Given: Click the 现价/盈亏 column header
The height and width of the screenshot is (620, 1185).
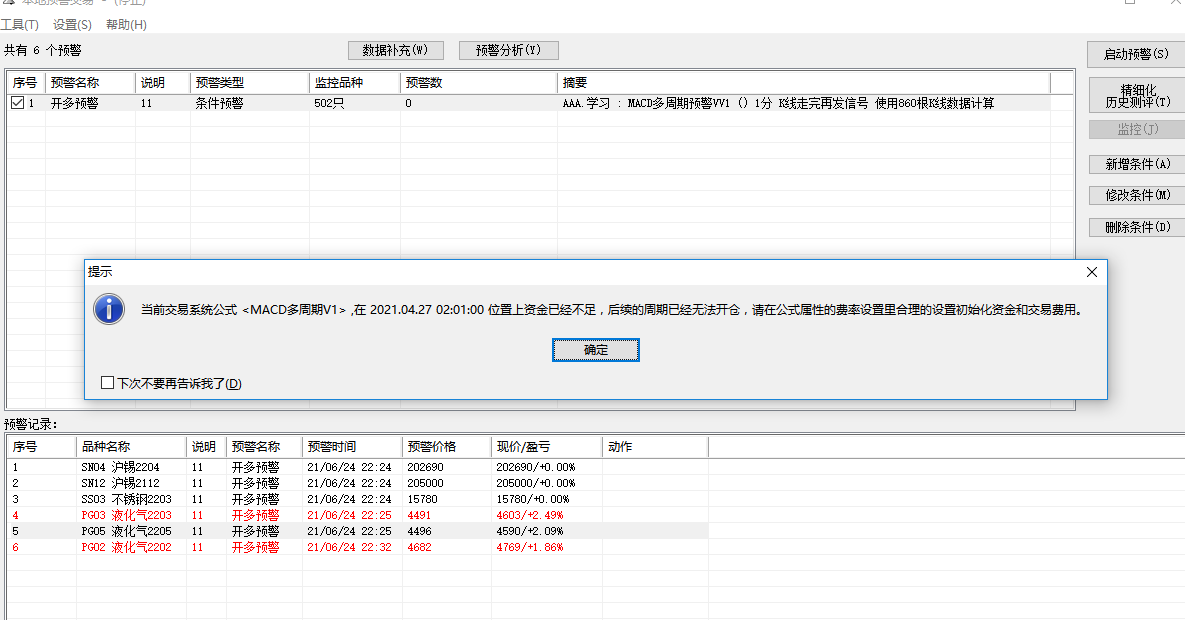Looking at the screenshot, I should [x=546, y=447].
